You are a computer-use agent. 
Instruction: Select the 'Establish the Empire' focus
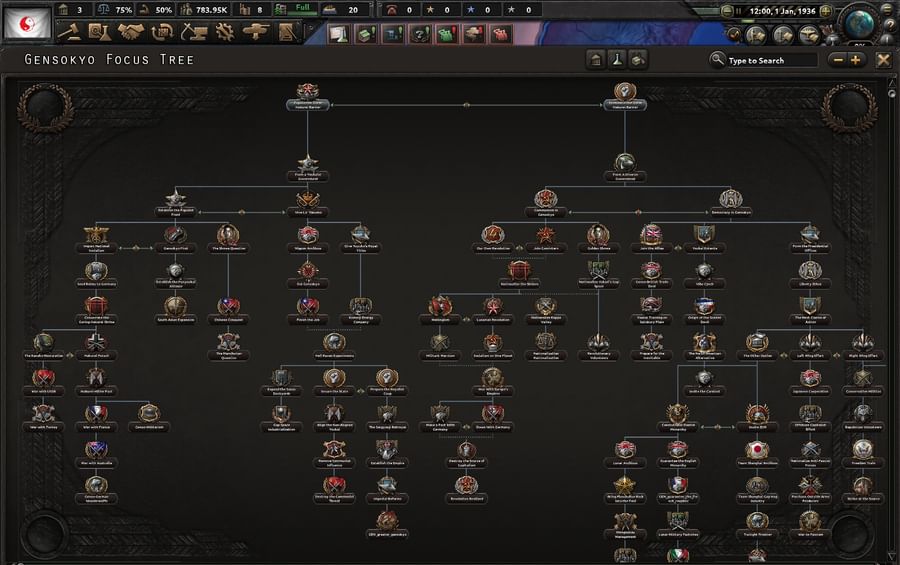tap(387, 454)
